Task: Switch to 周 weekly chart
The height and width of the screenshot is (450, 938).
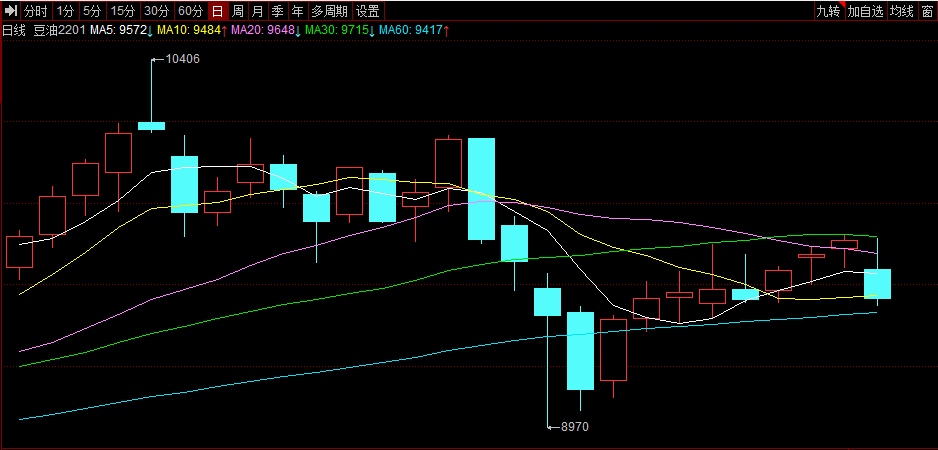Action: [238, 11]
